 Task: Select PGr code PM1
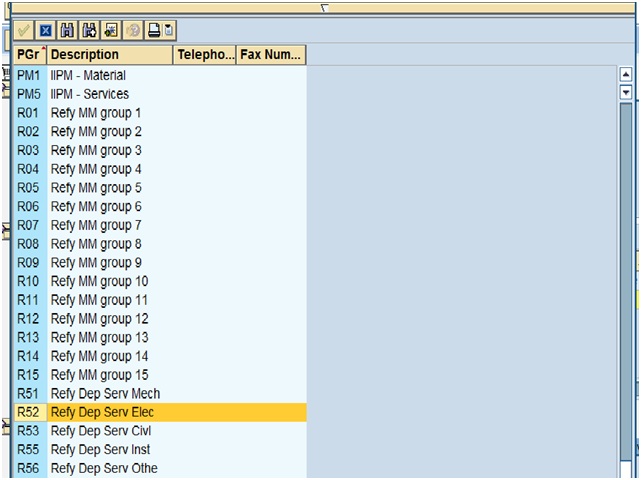29,76
